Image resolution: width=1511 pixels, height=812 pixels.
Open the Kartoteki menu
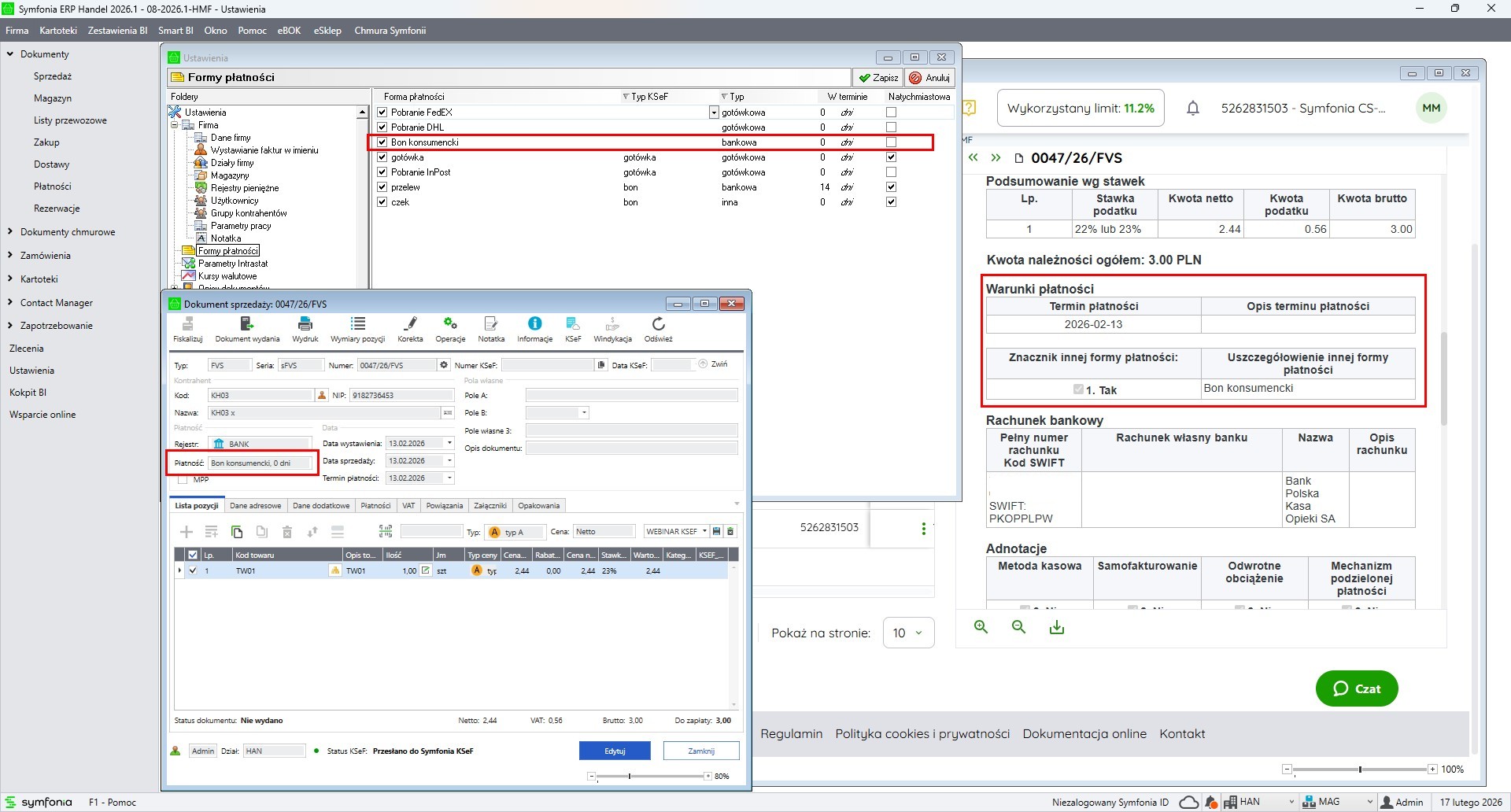tap(57, 31)
